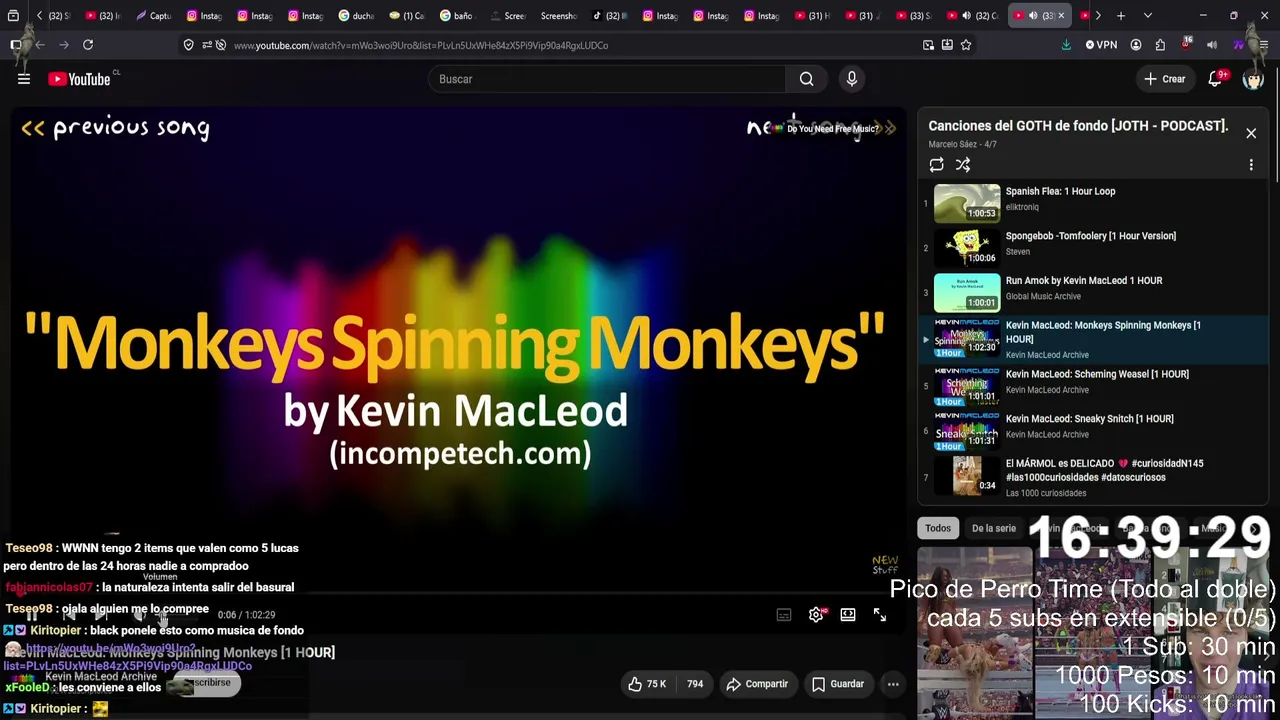This screenshot has height=720, width=1280.
Task: Click the dislike count 794 button
Action: pyautogui.click(x=695, y=684)
